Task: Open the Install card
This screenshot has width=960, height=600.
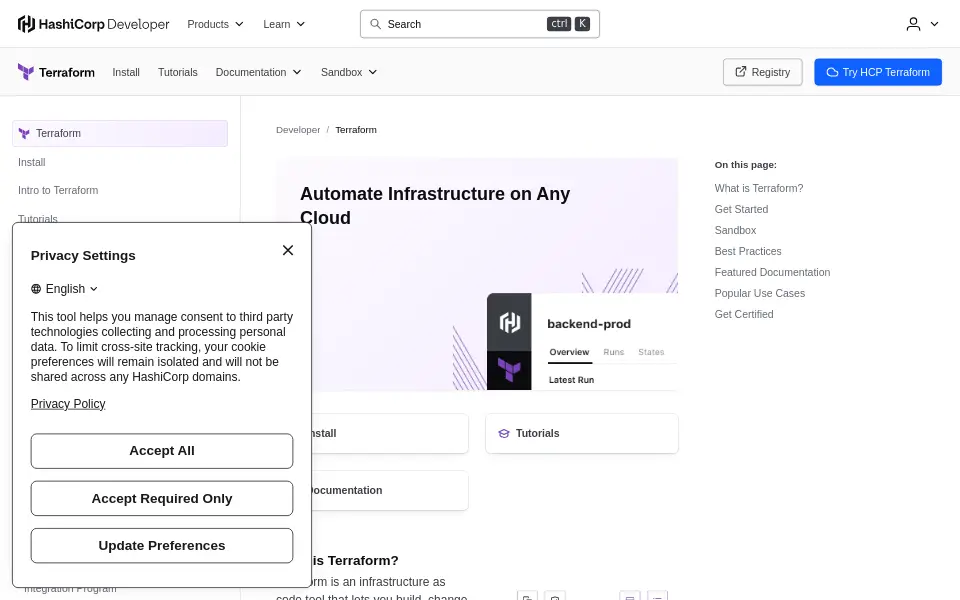Action: pos(389,433)
